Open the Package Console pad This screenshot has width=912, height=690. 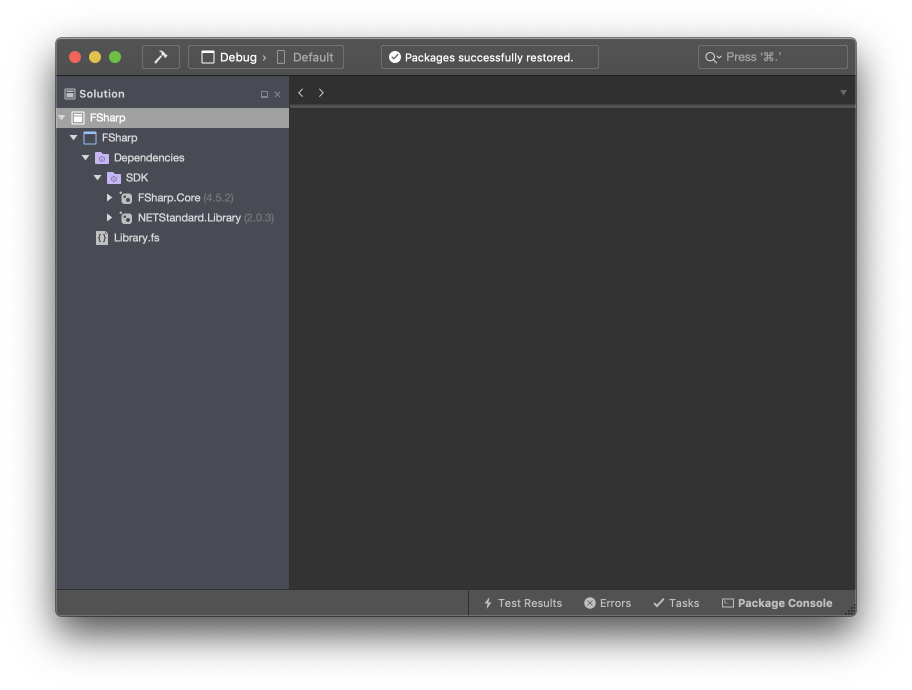pos(777,603)
